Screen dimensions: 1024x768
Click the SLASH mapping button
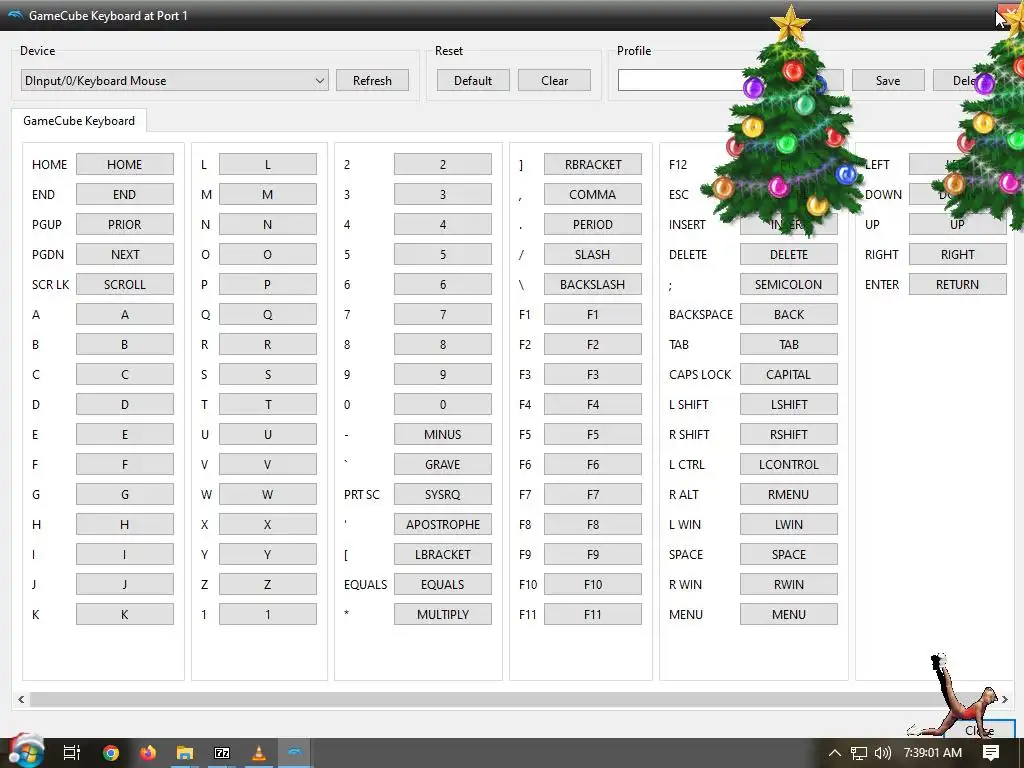point(593,255)
